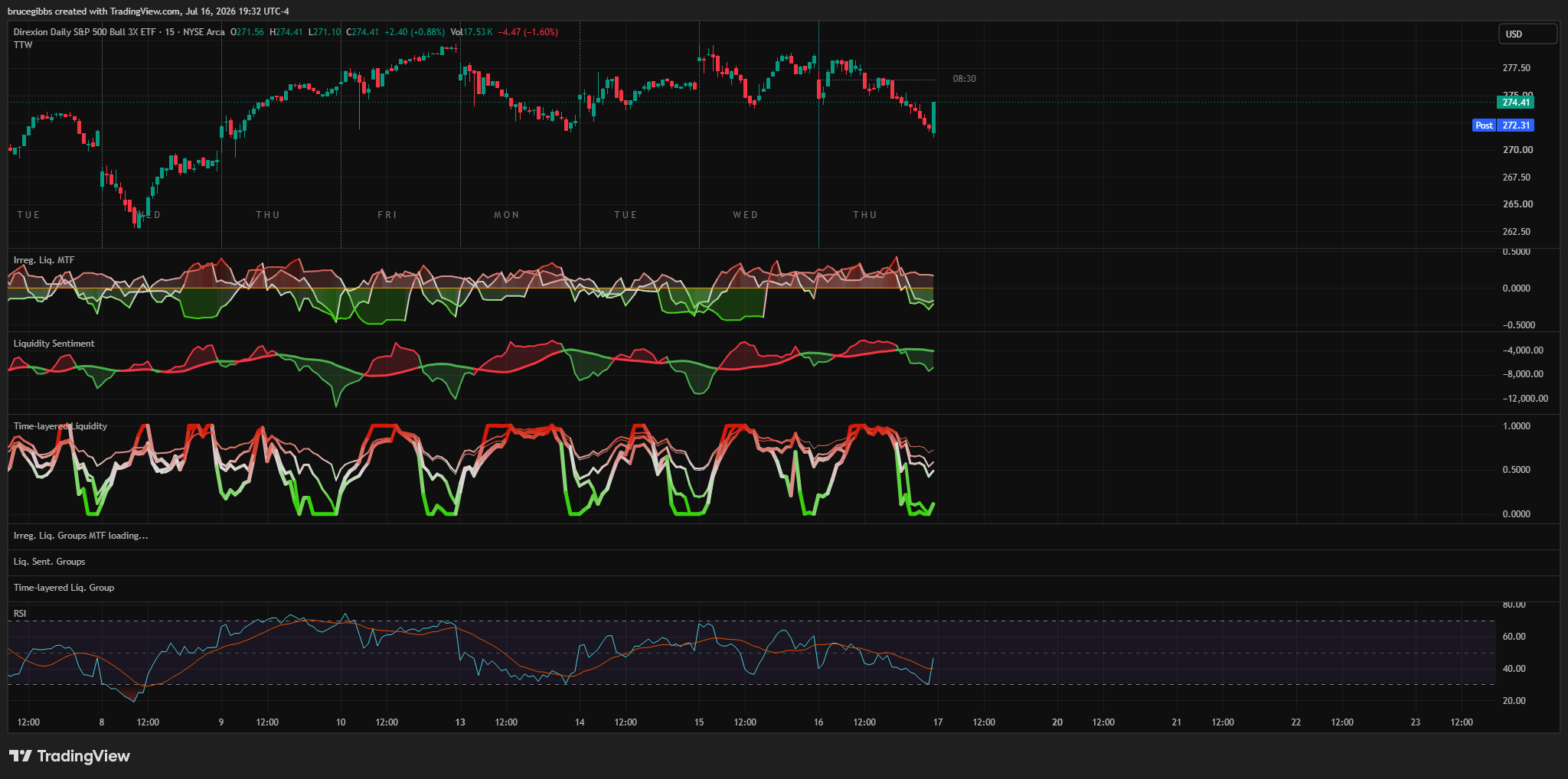Click 20.00 on the RSI scale

(x=1514, y=701)
